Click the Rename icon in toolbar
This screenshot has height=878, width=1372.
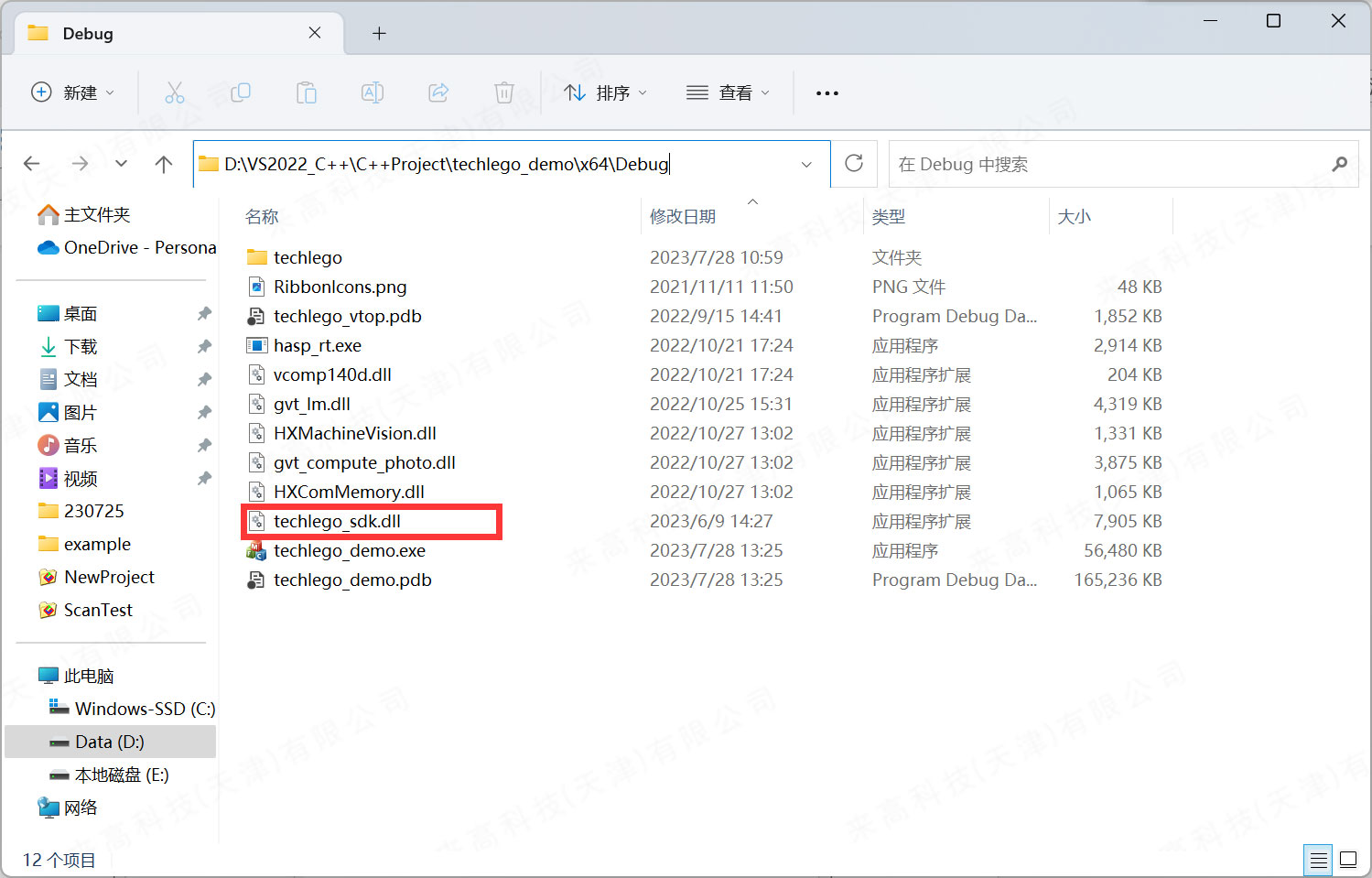pyautogui.click(x=373, y=92)
